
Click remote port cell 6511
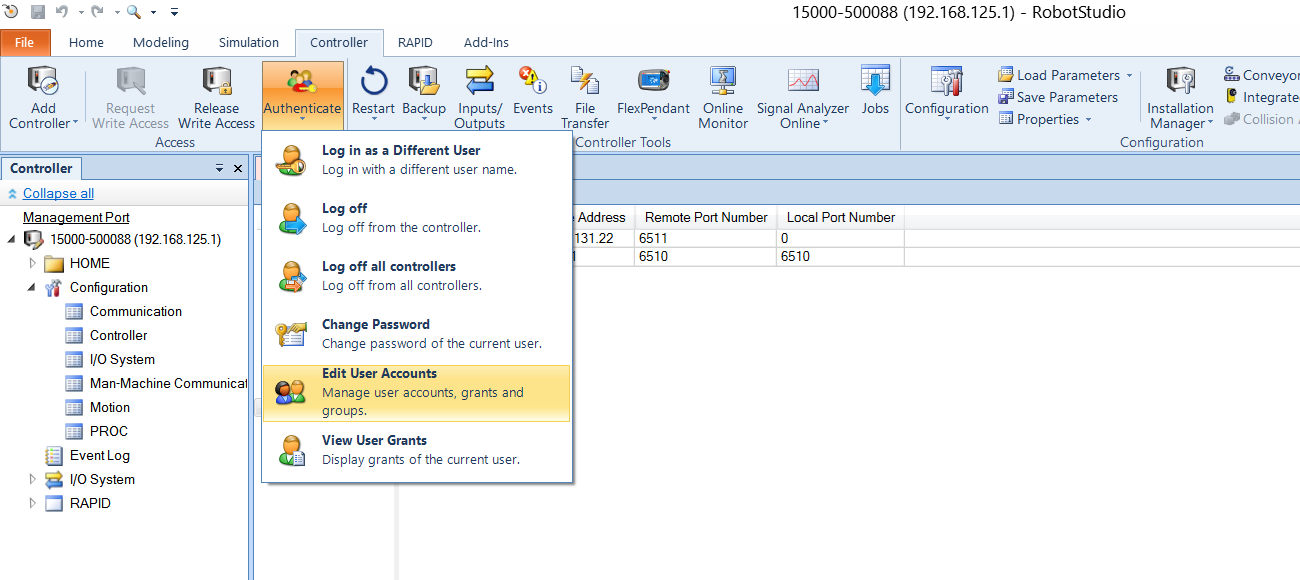tap(706, 238)
